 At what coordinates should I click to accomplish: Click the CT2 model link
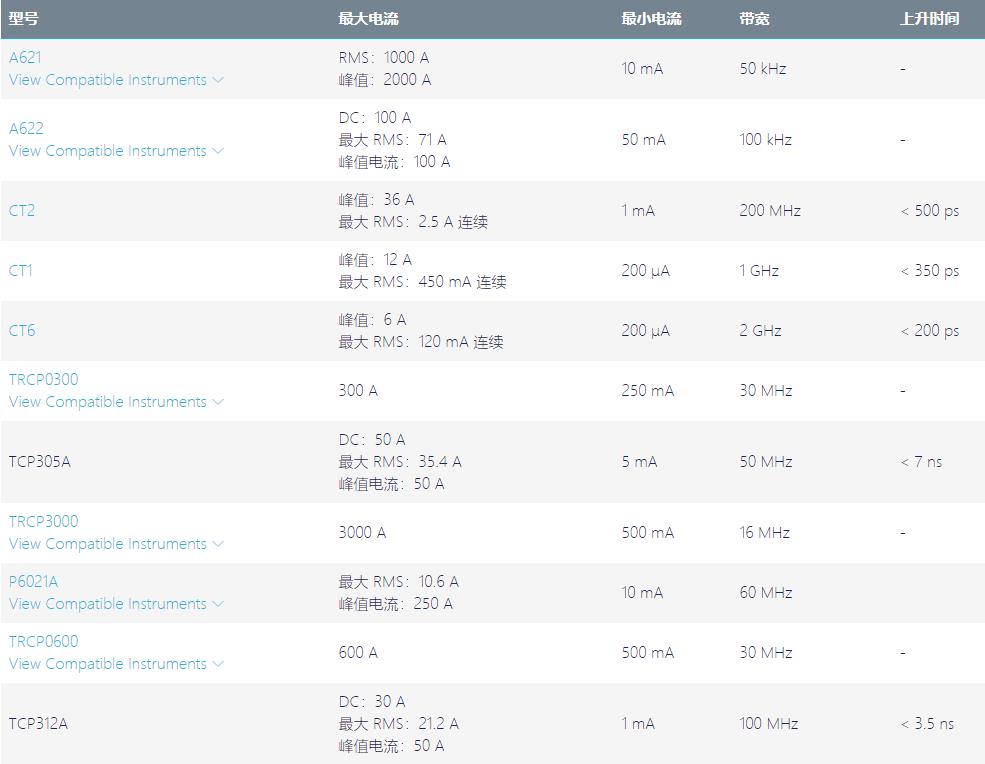tap(22, 211)
